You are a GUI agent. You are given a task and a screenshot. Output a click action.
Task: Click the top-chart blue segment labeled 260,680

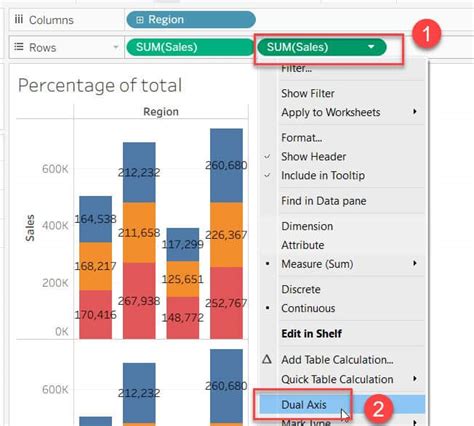pyautogui.click(x=226, y=165)
